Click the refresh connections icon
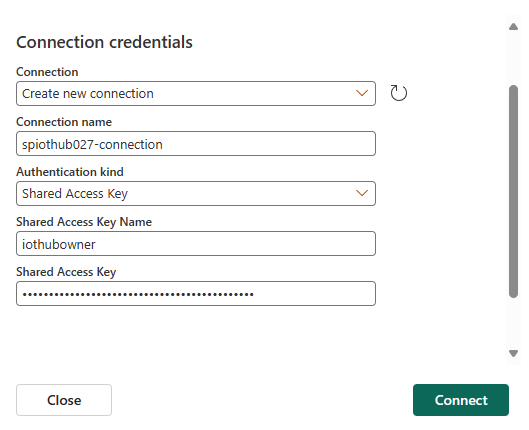 click(x=398, y=93)
